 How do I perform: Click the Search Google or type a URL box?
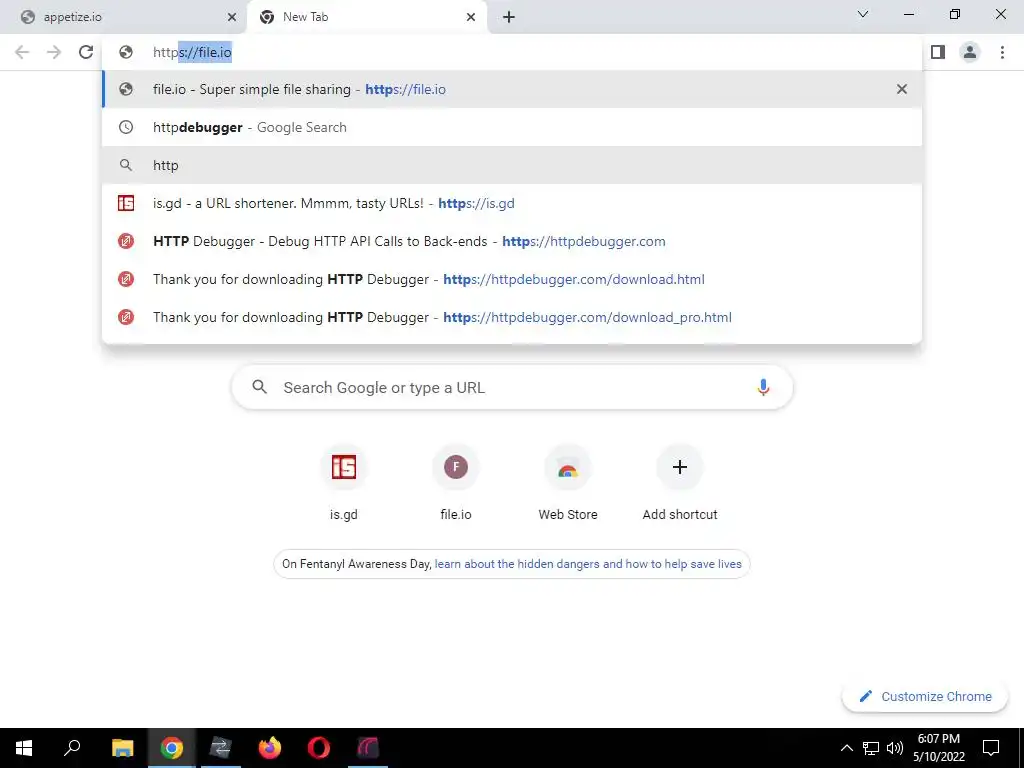click(x=512, y=387)
